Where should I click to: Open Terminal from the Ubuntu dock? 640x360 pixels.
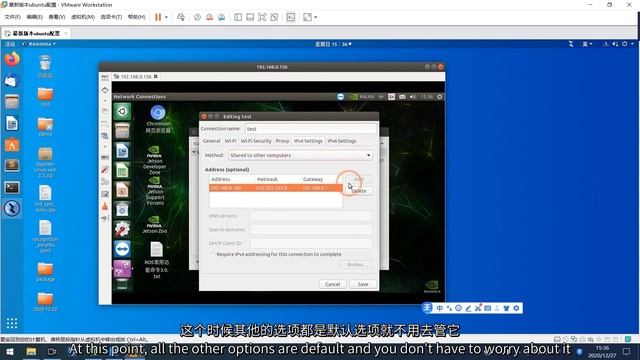[x=12, y=187]
